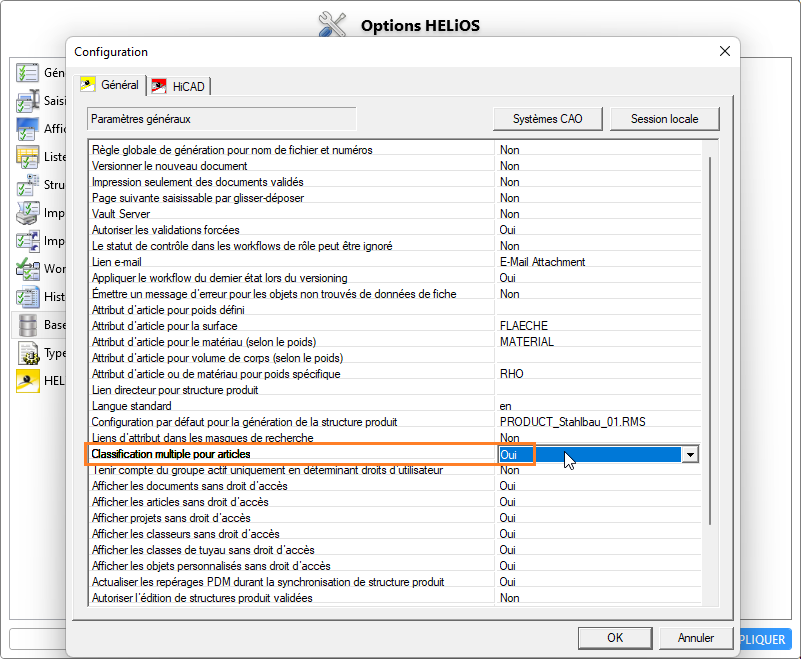Select row "Le statut de contrôle dans les workflows"
This screenshot has width=801, height=659.
point(394,246)
